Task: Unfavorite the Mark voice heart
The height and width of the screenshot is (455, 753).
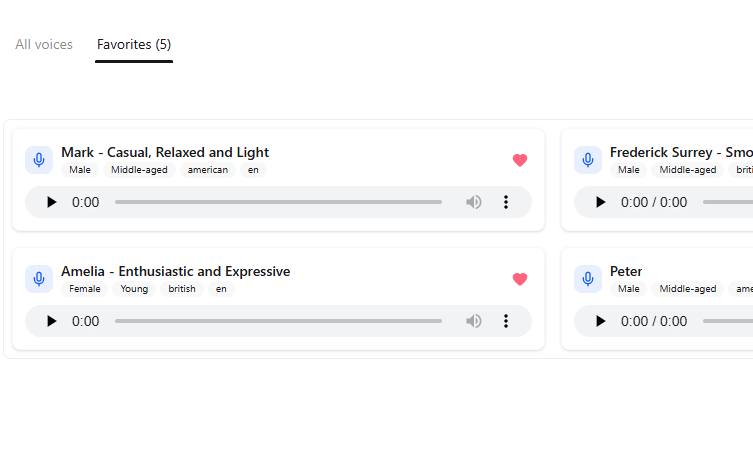Action: (x=520, y=160)
